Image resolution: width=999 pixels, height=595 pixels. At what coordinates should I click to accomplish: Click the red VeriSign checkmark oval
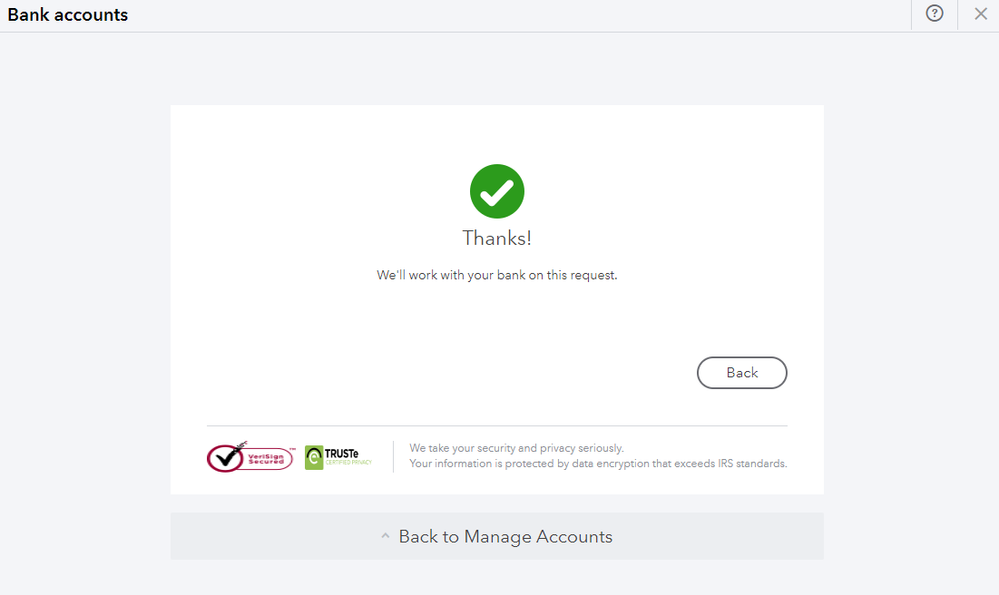pos(227,458)
